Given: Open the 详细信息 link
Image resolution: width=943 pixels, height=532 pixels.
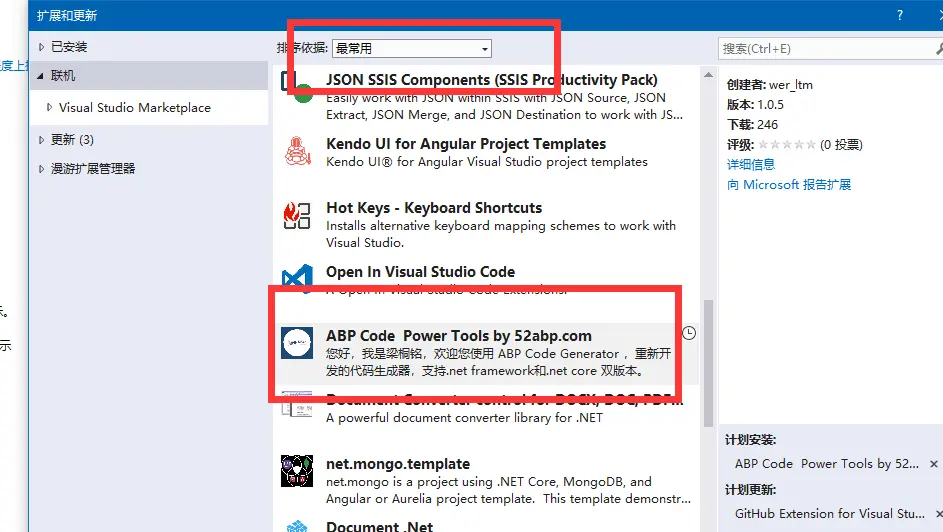Looking at the screenshot, I should click(751, 165).
